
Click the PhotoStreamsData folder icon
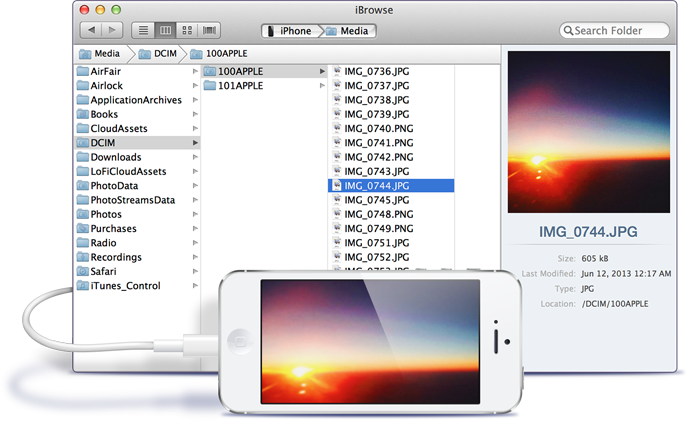pos(83,200)
